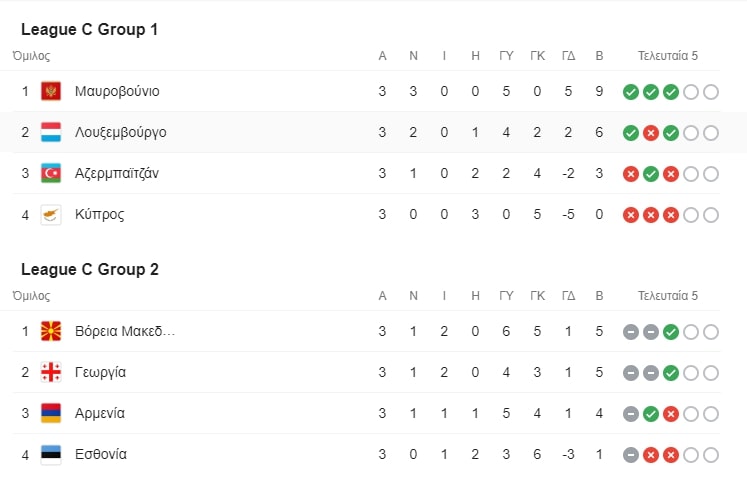Viewport: 747px width, 486px height.
Task: Click the Azerbaijan flag icon
Action: coord(51,174)
